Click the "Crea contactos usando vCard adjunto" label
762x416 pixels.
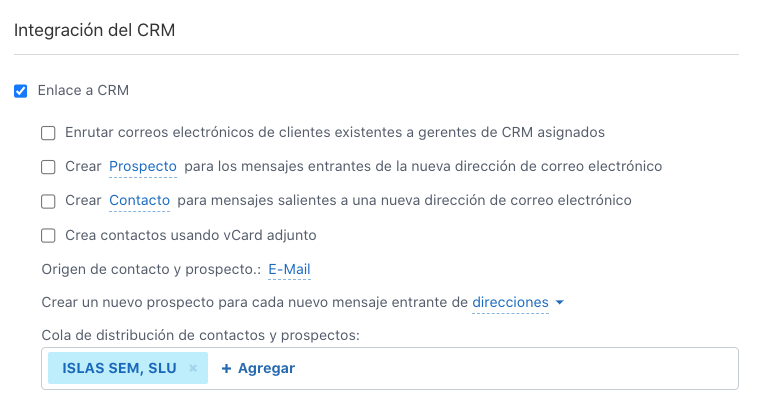[191, 235]
